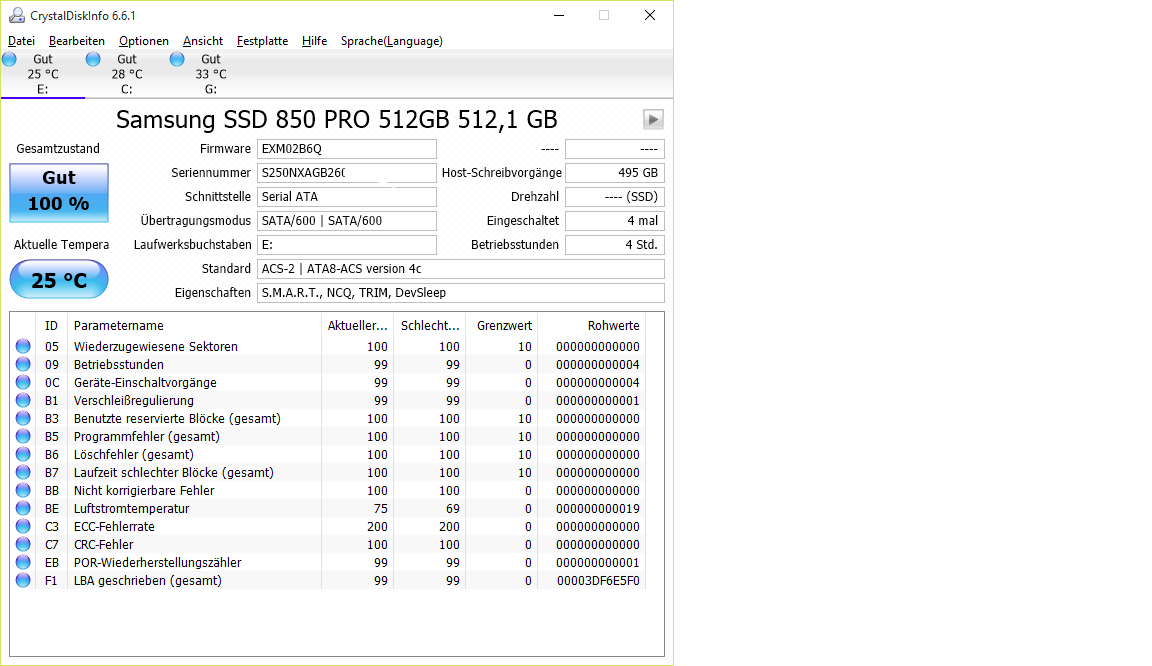The image size is (1152, 666).
Task: Click 'Löschfehler (gesamt)' parameter name
Action: pyautogui.click(x=134, y=454)
